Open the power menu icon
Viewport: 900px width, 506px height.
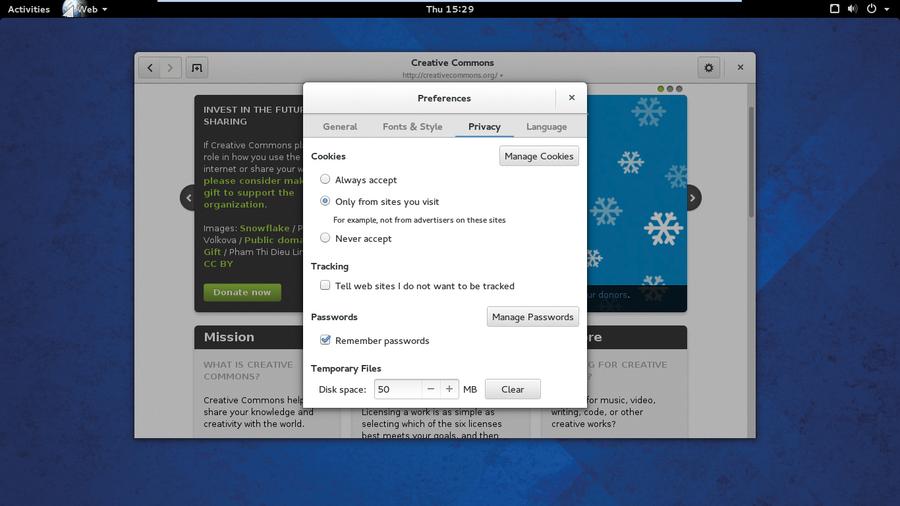[871, 9]
